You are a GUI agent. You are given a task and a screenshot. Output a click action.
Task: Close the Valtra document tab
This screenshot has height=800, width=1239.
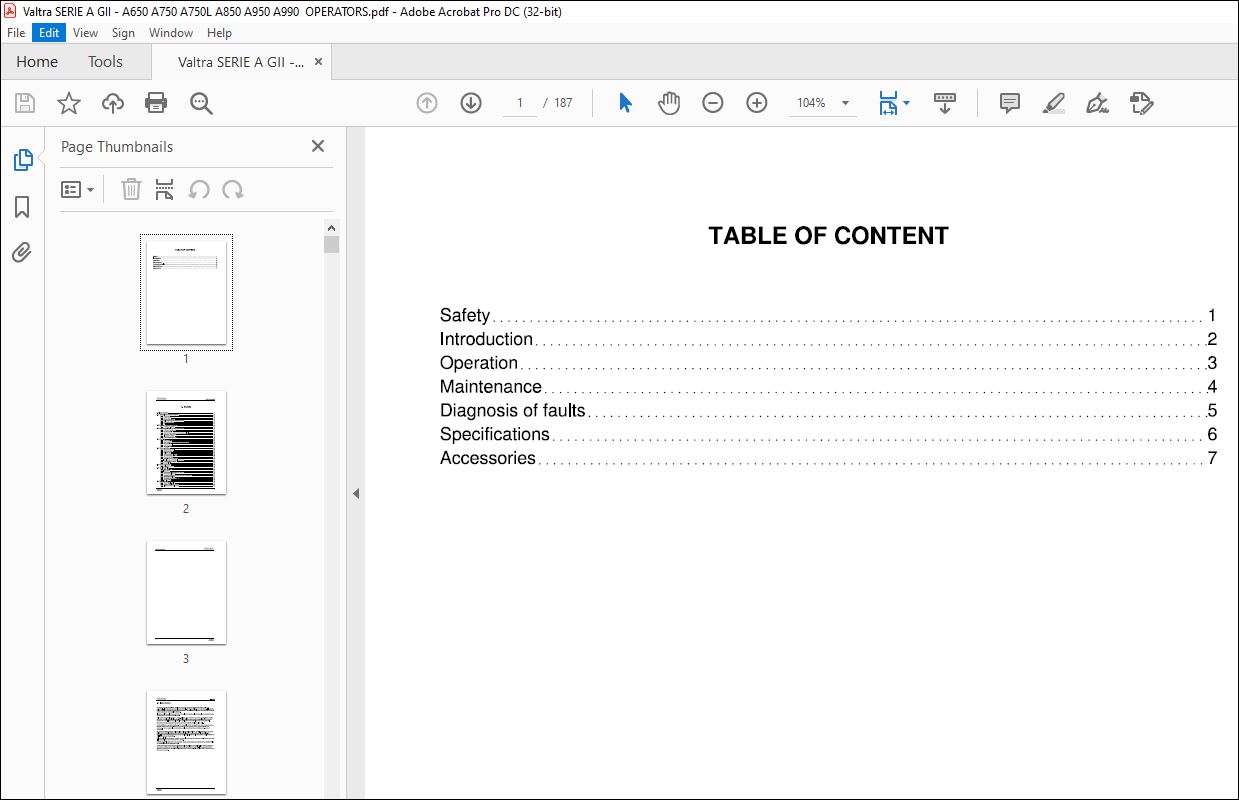tap(319, 62)
